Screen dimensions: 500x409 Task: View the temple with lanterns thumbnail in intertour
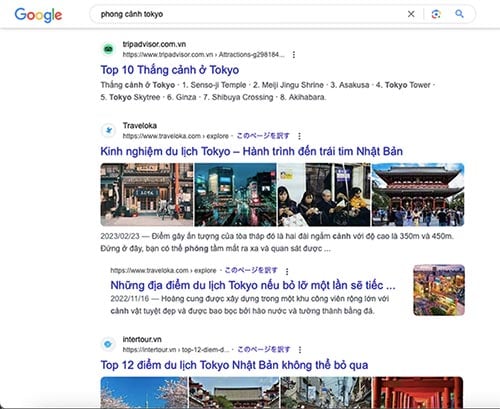(x=234, y=392)
